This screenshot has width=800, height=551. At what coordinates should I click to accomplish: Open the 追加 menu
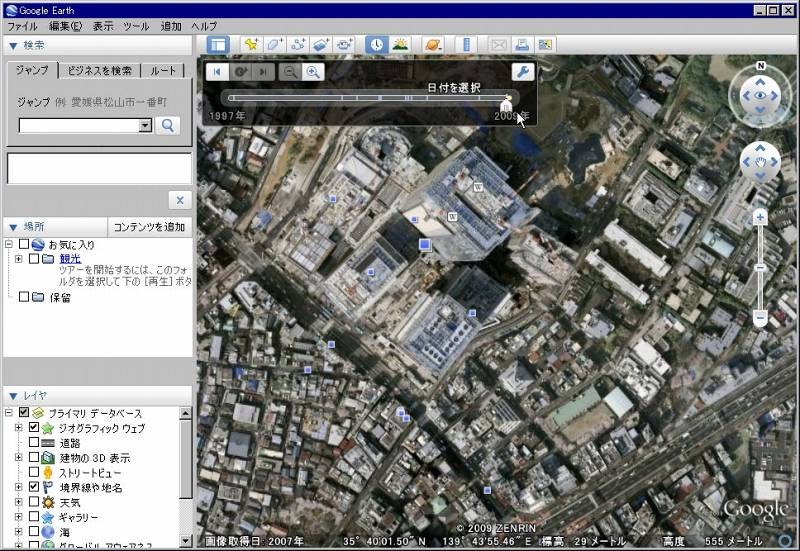(171, 26)
